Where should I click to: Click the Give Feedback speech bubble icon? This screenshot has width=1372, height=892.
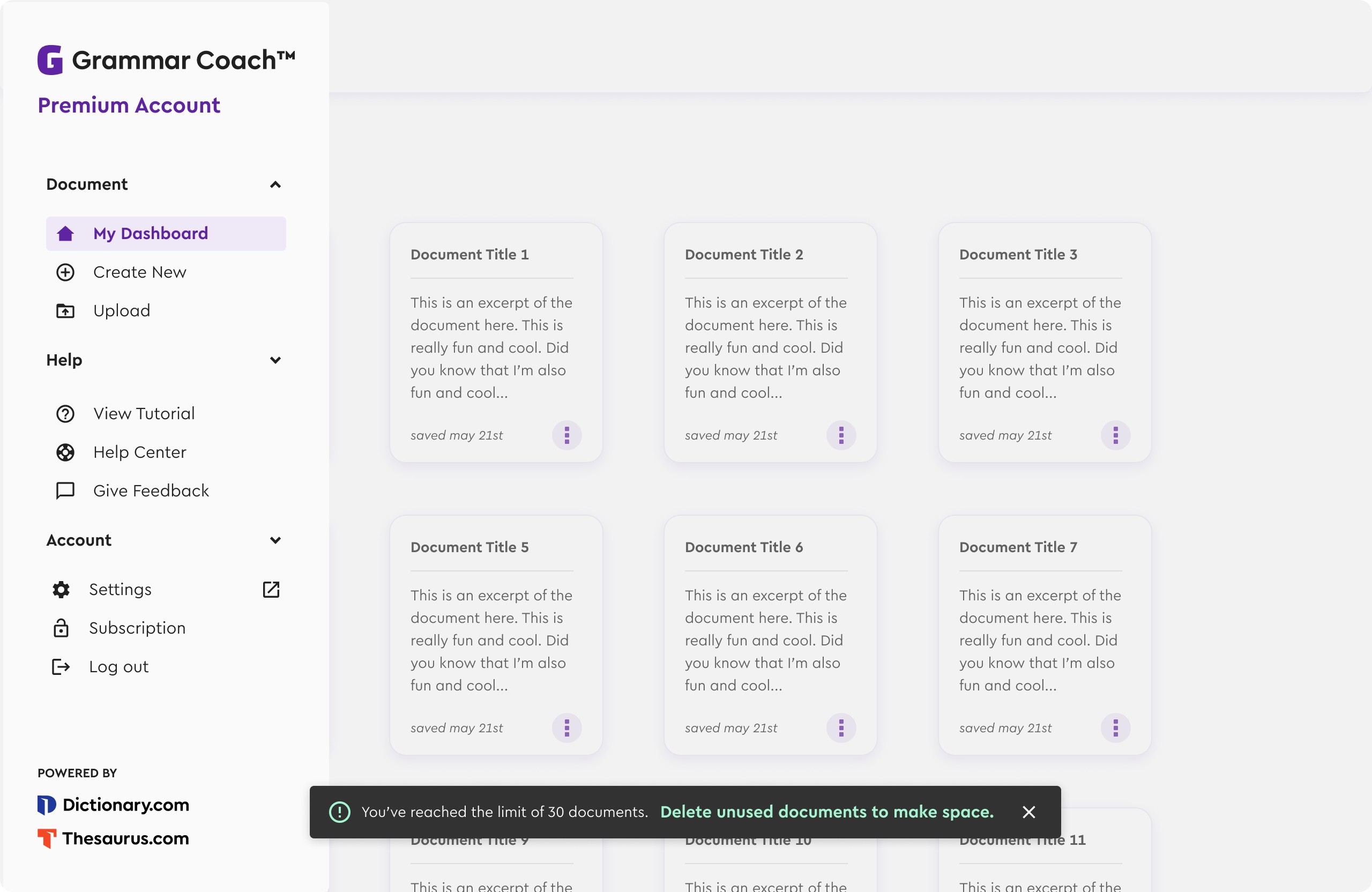[65, 491]
